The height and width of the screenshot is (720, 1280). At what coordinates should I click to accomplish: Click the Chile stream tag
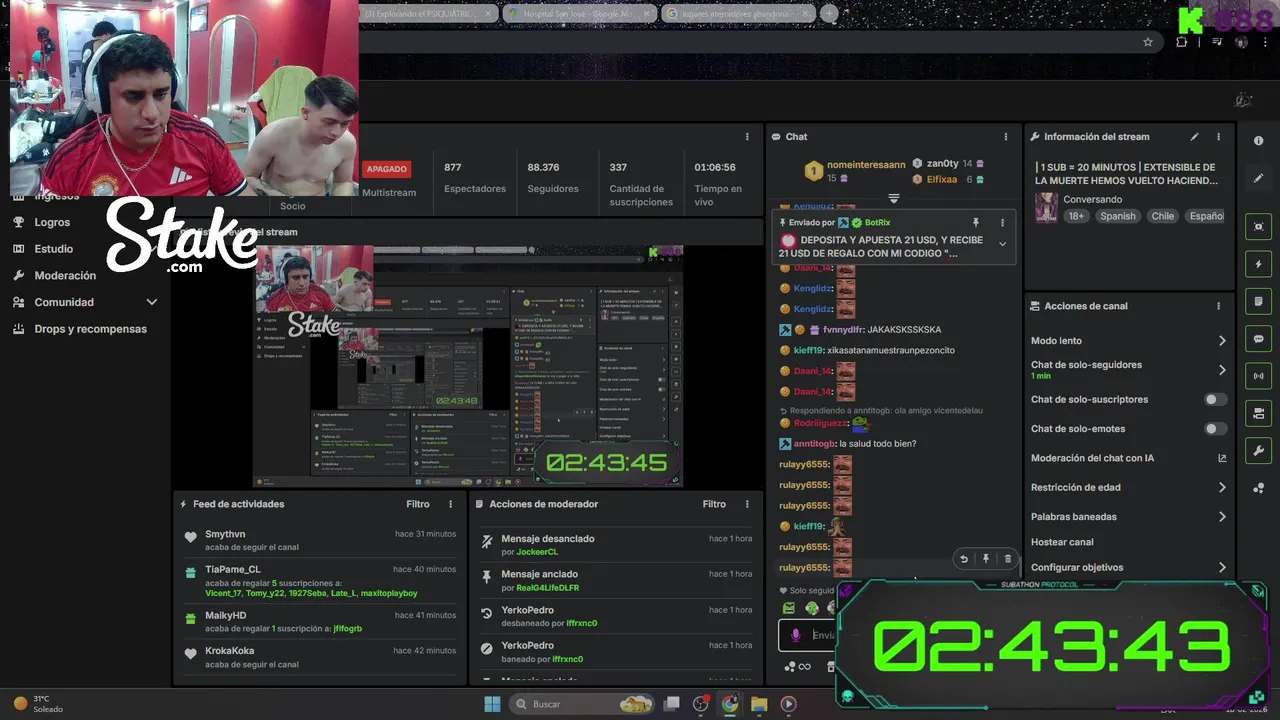pos(1162,216)
